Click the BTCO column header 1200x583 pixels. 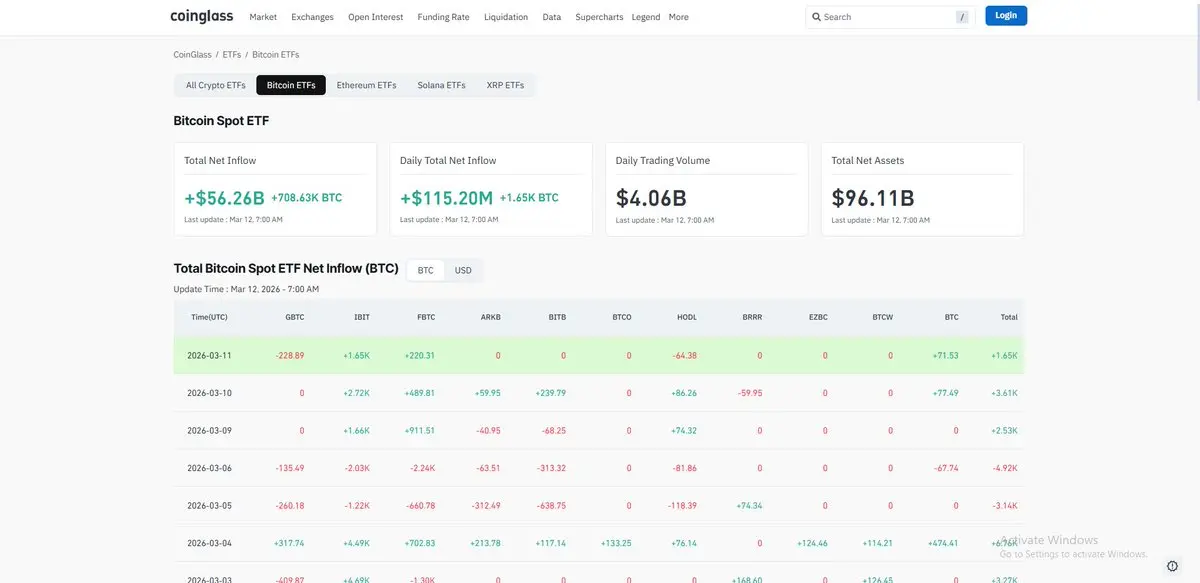click(x=621, y=317)
